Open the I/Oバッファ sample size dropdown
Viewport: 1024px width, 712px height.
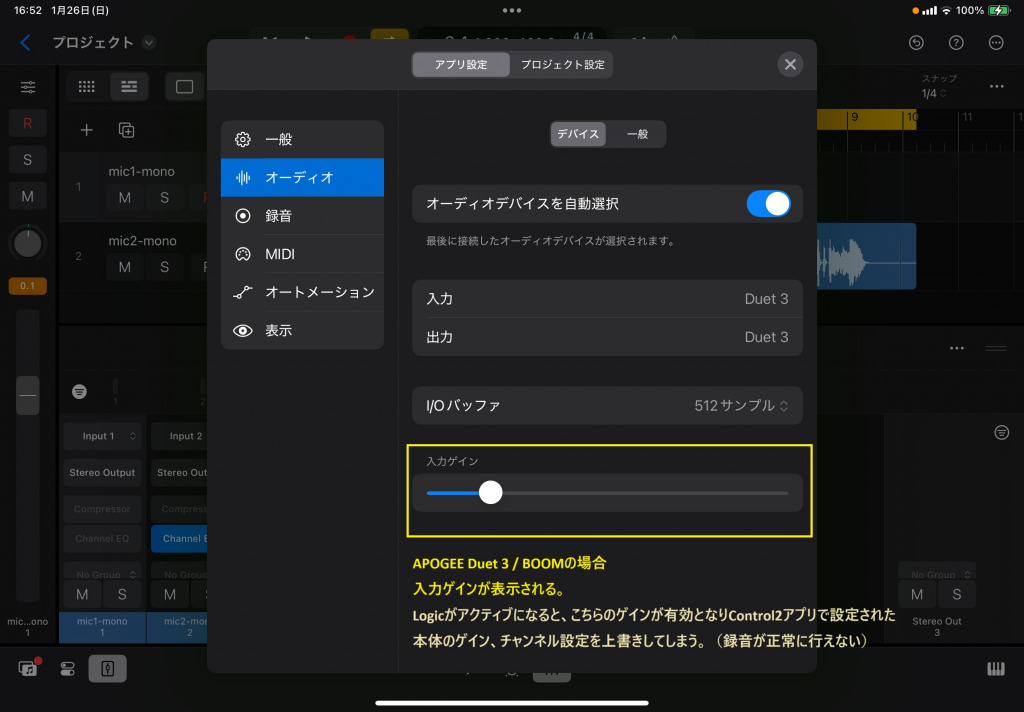(x=741, y=406)
